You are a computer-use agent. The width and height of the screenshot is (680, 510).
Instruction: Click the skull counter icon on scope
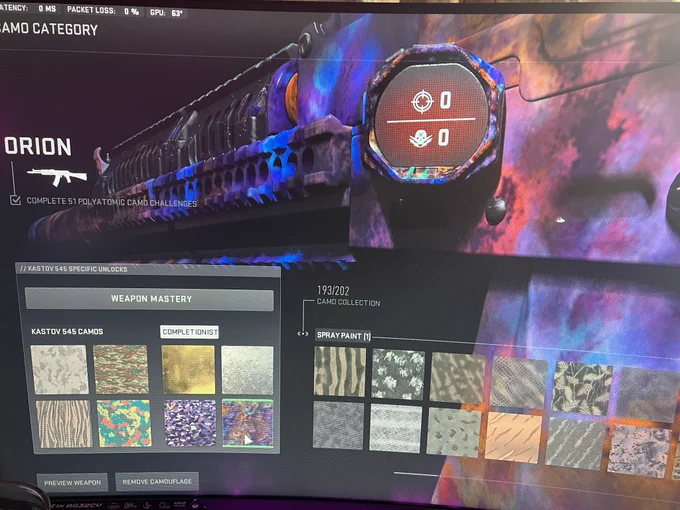(x=421, y=139)
